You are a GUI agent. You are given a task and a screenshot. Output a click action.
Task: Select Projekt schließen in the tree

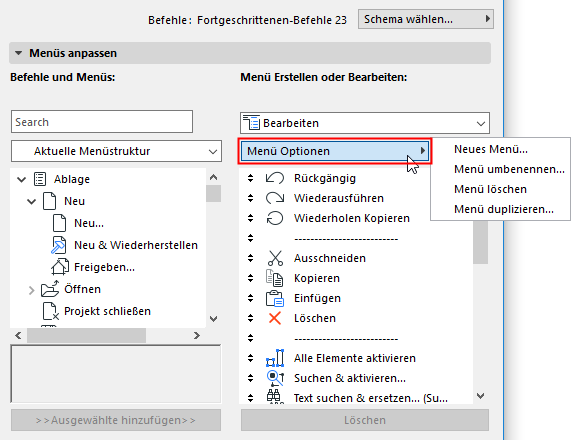[107, 311]
